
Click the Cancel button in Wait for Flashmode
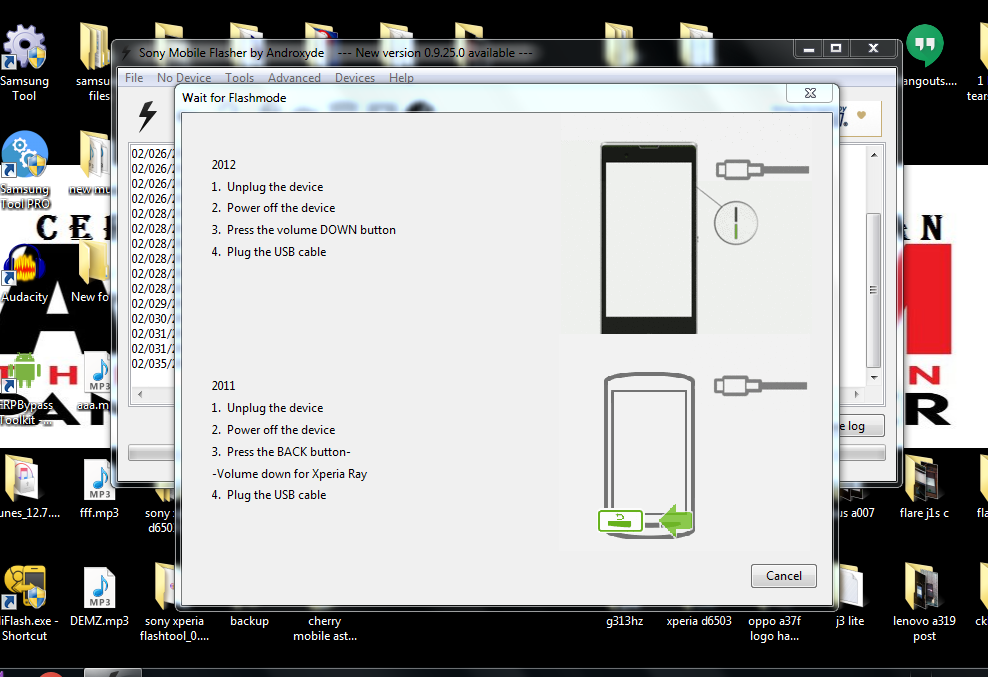pos(783,576)
